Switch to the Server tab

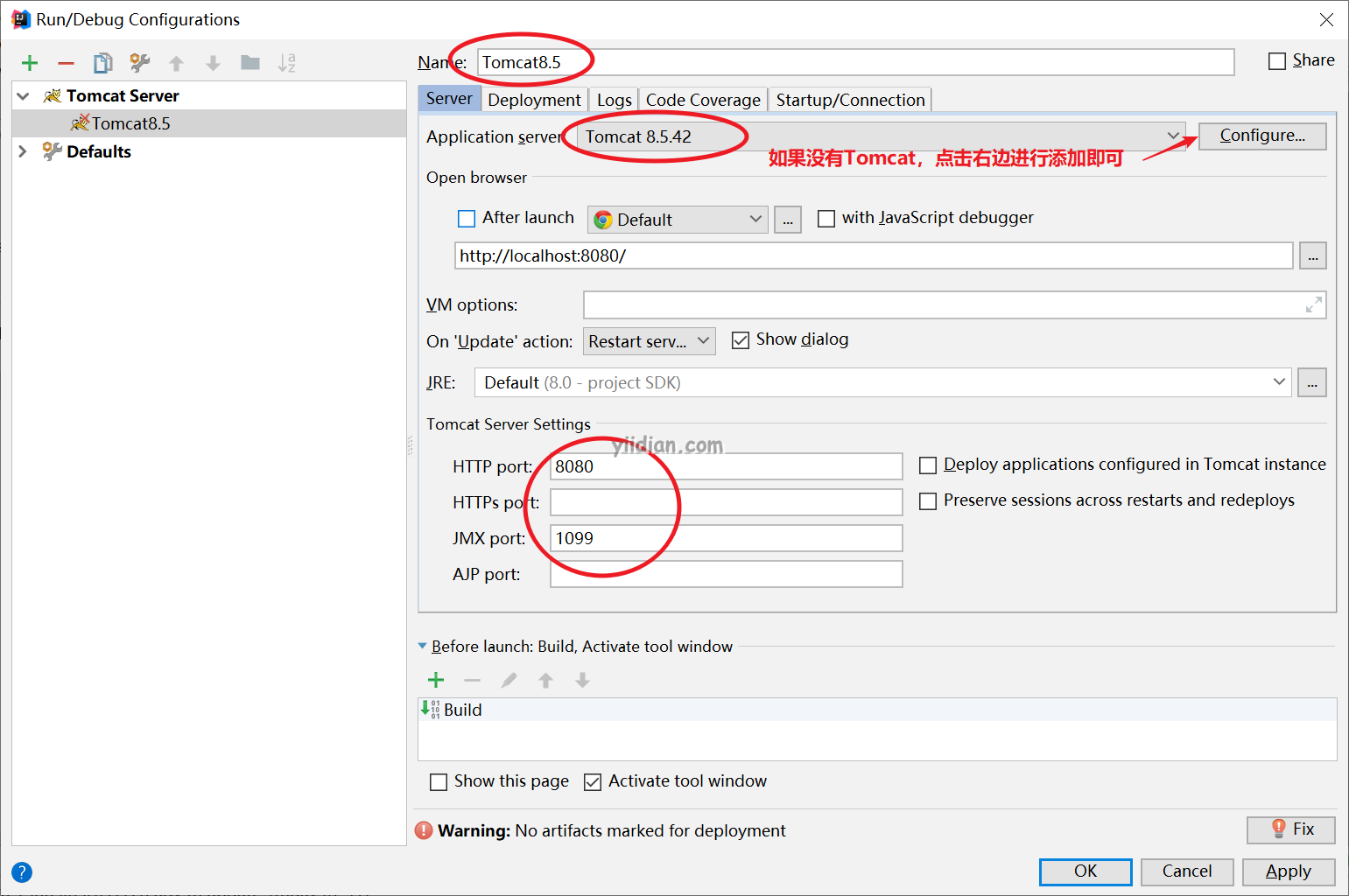449,99
